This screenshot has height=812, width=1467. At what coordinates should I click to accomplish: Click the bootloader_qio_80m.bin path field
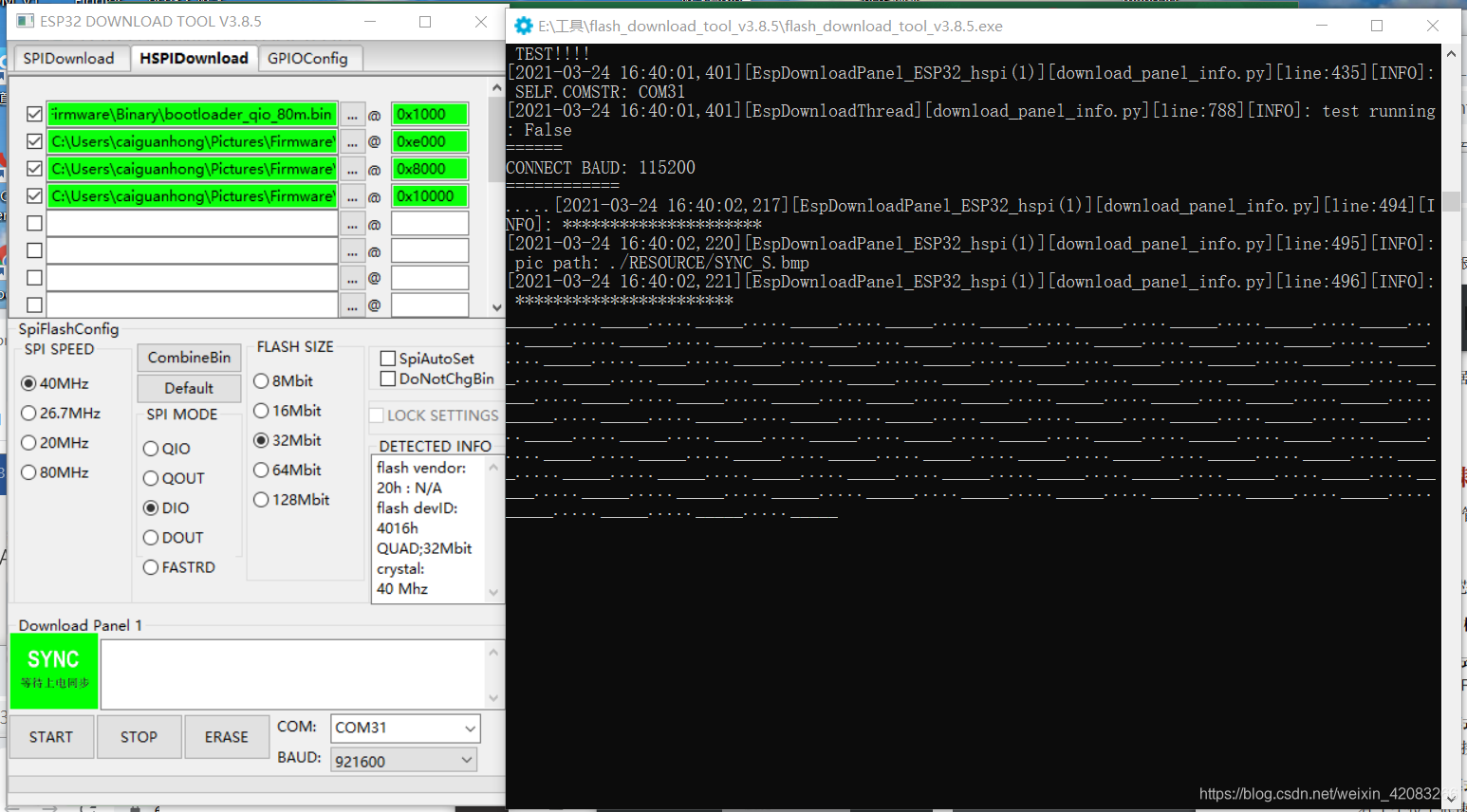coord(192,115)
